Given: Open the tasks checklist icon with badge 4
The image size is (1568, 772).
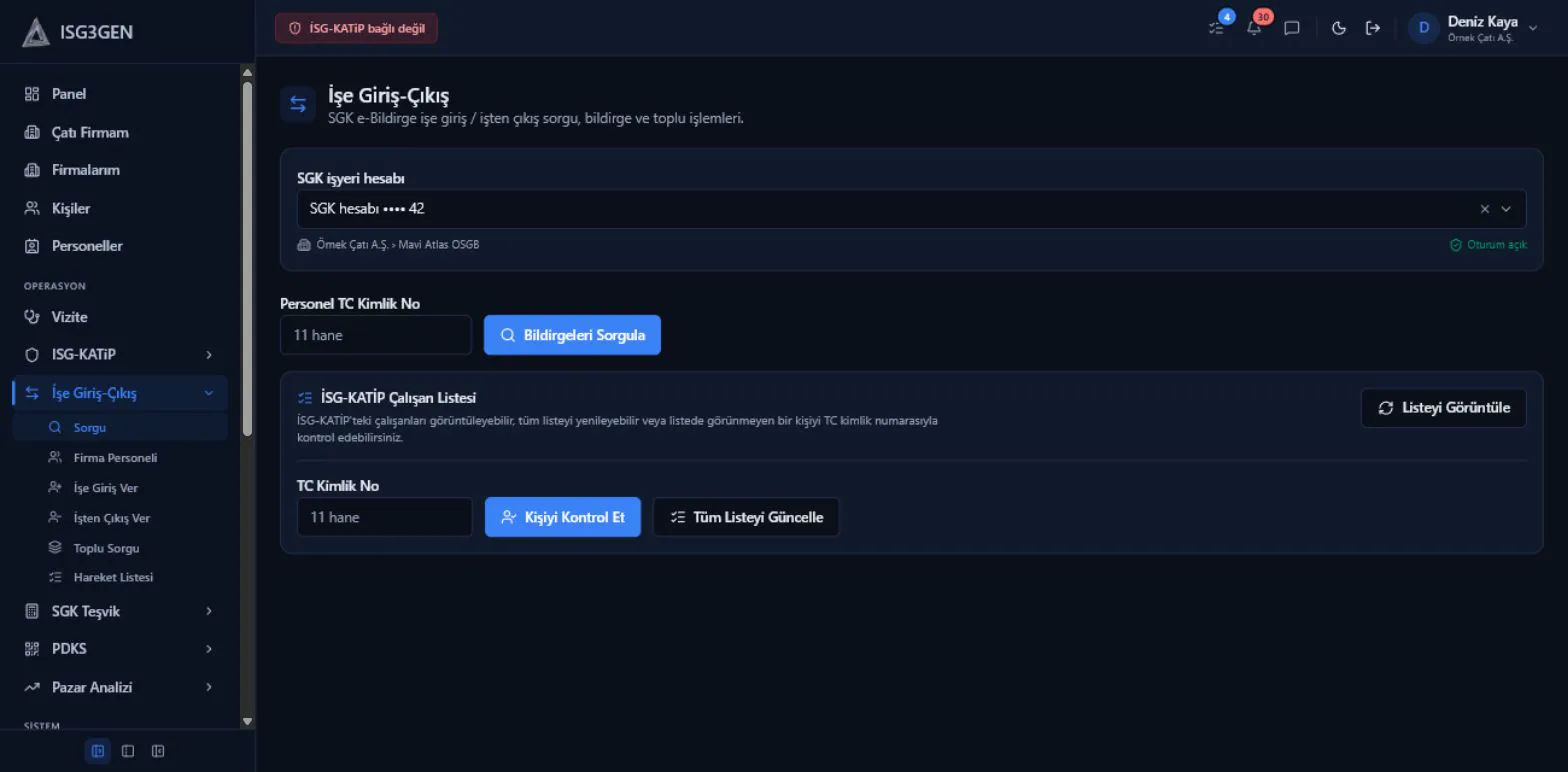Looking at the screenshot, I should coord(1216,28).
